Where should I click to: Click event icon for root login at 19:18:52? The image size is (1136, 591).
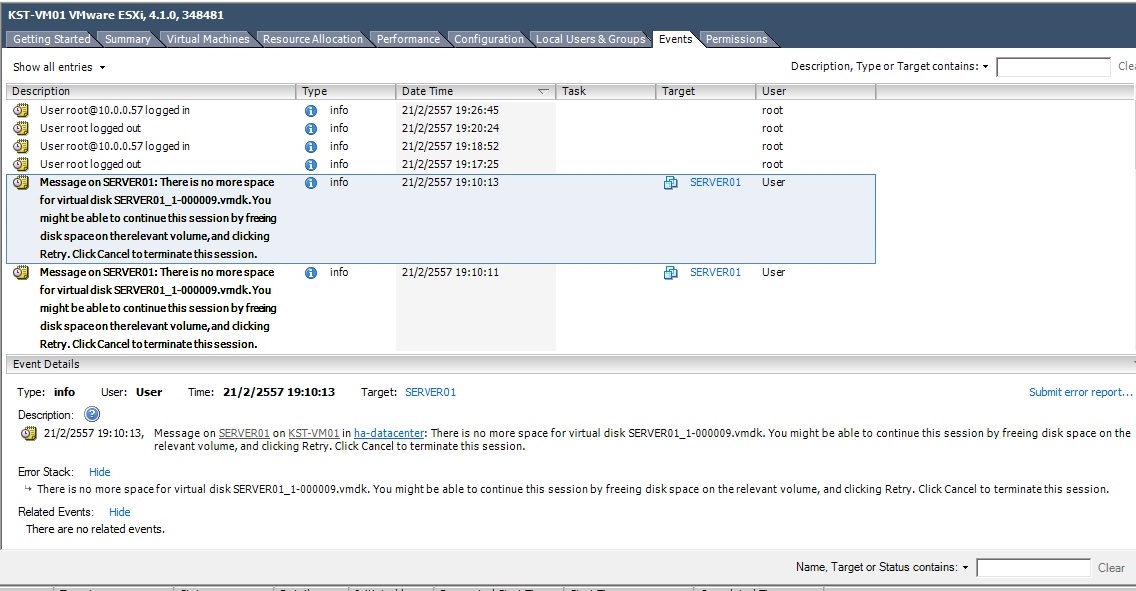click(22, 146)
